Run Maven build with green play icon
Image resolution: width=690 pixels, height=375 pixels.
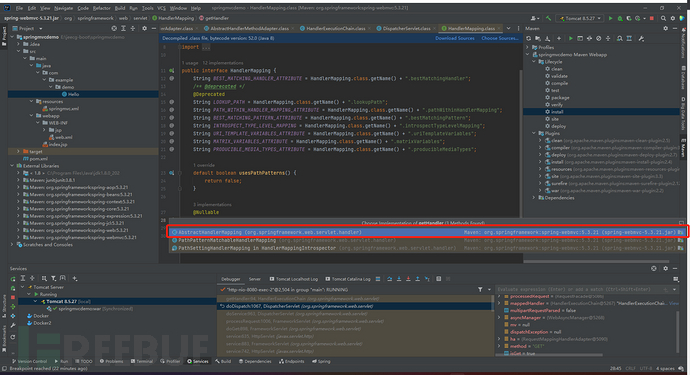click(x=571, y=39)
